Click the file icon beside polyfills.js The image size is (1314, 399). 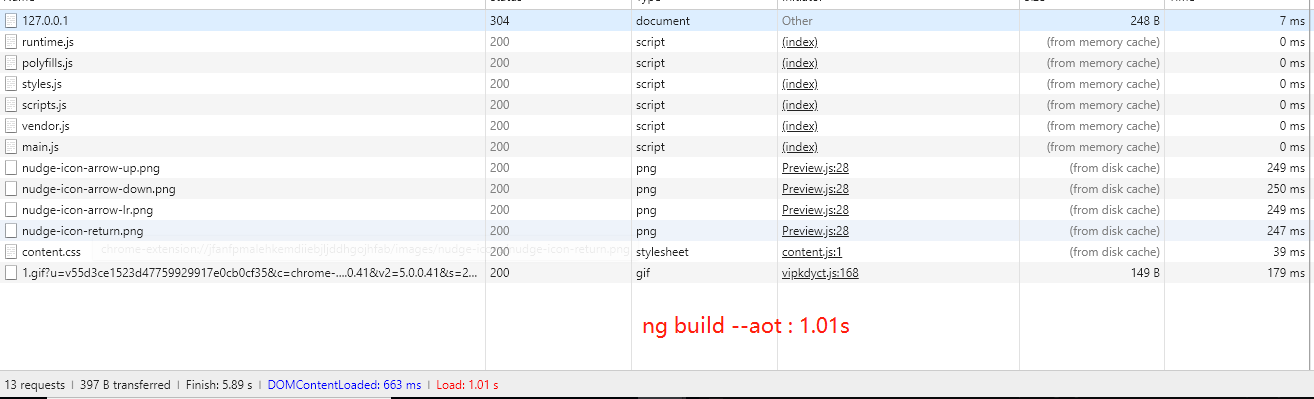point(11,63)
